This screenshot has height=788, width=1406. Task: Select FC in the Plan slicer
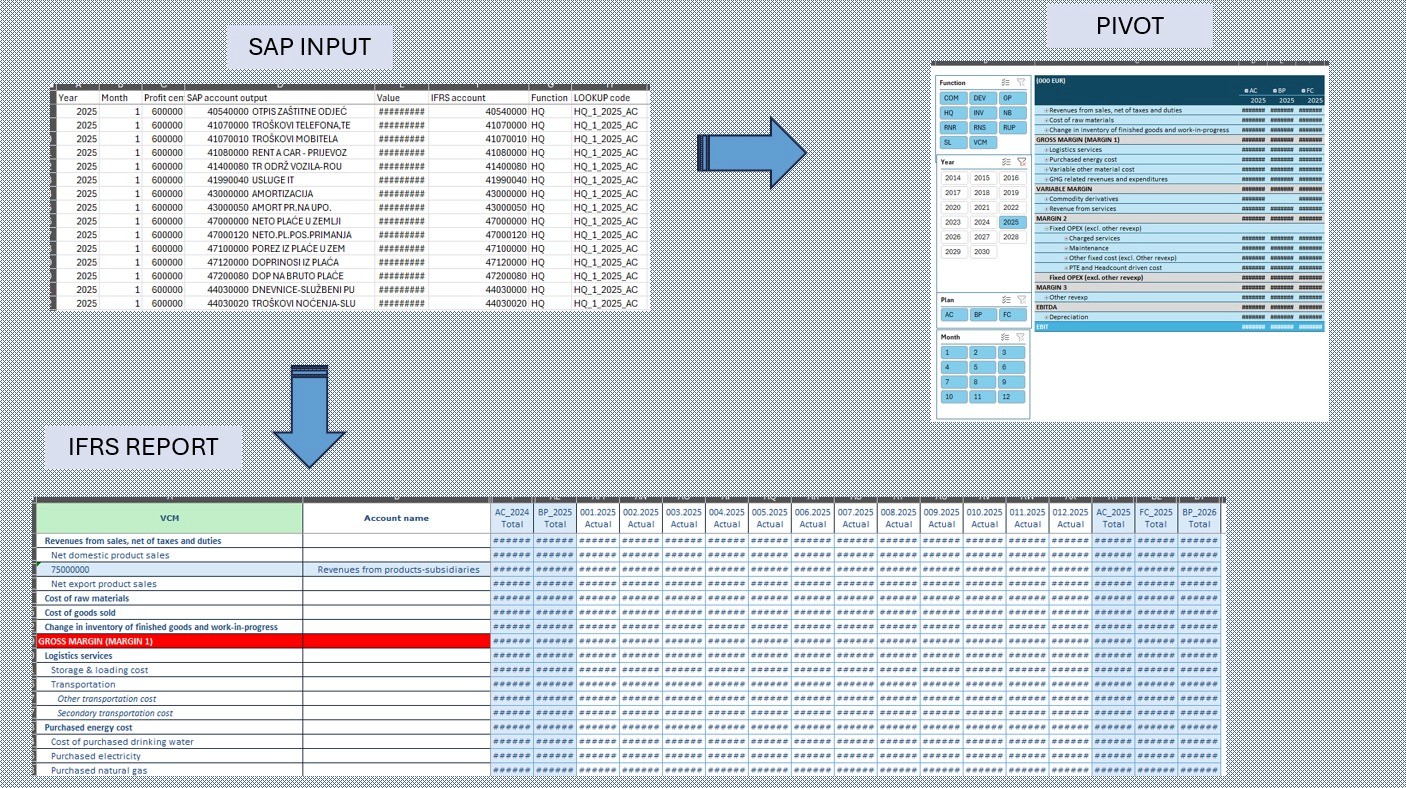coord(1012,314)
